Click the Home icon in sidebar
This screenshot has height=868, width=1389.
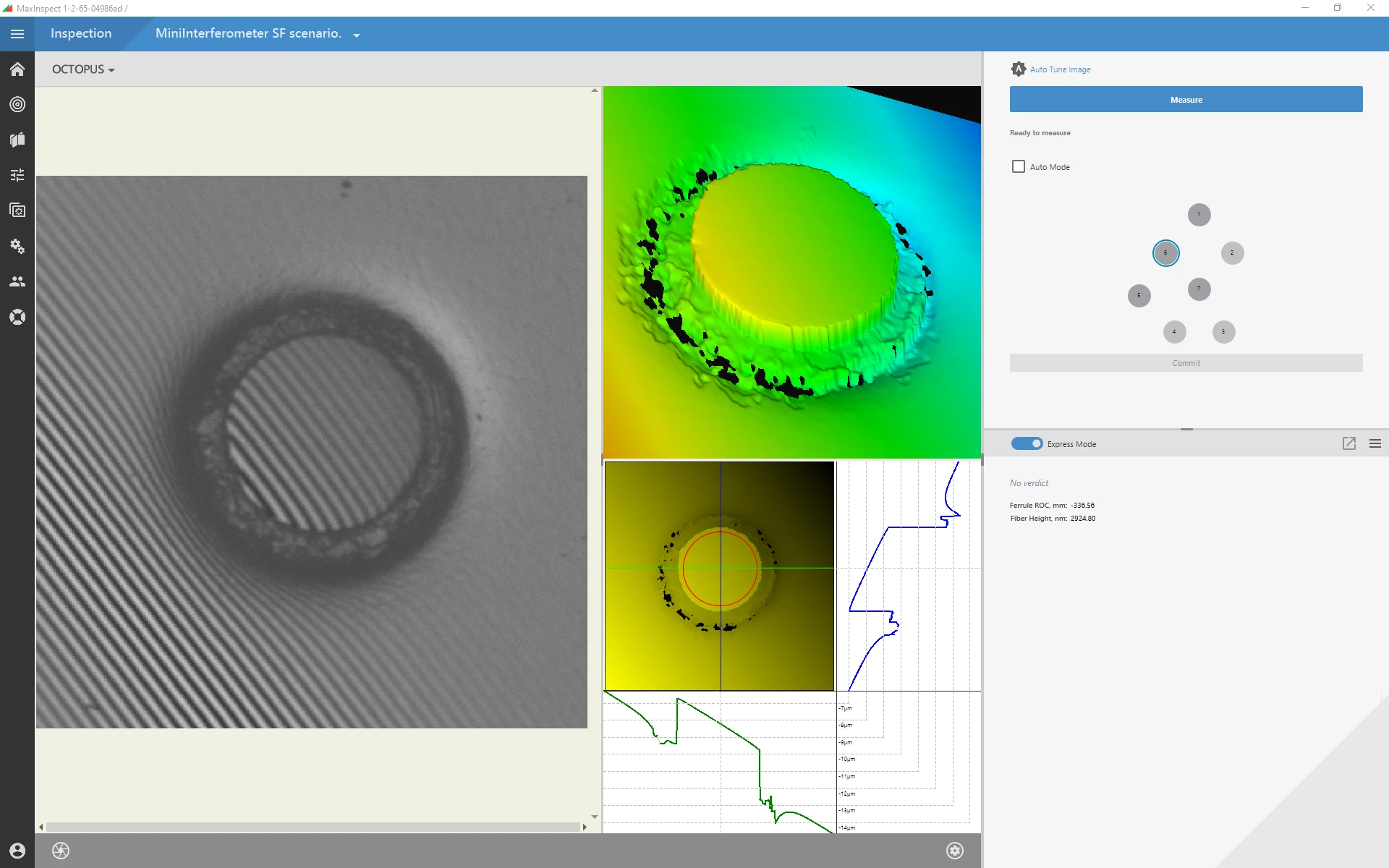[17, 69]
